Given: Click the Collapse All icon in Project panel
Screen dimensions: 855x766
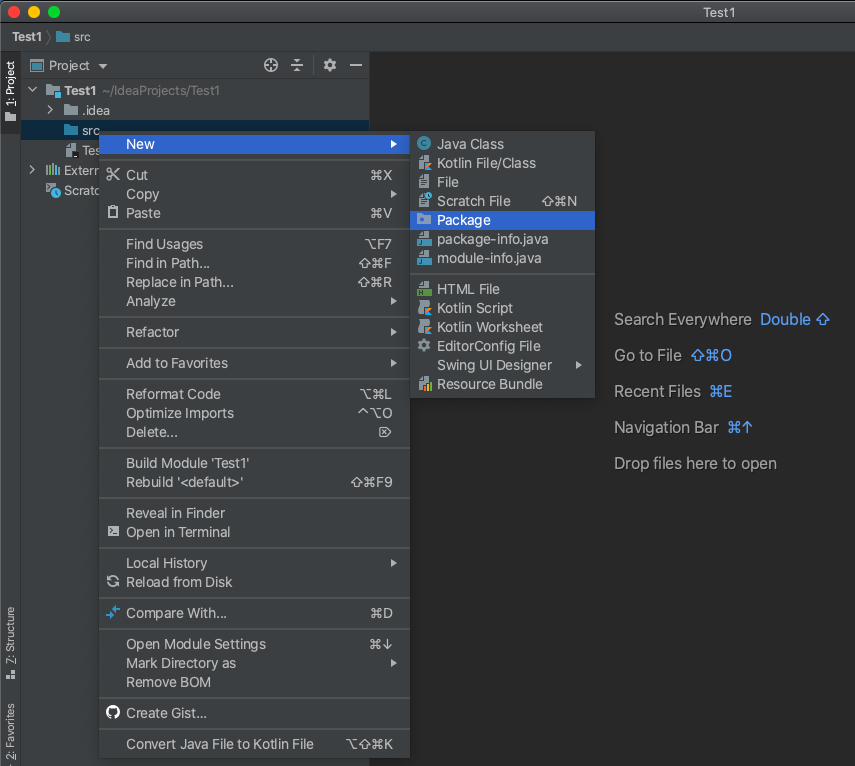Looking at the screenshot, I should 297,65.
